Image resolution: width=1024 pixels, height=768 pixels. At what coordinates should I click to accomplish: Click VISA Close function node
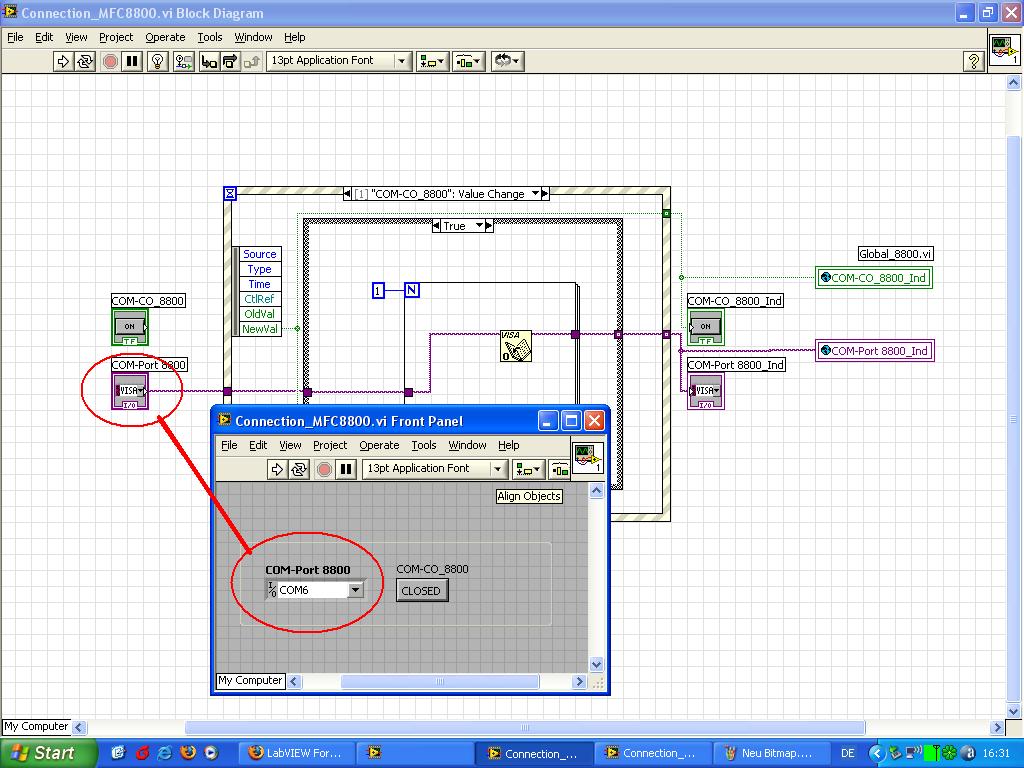[516, 346]
